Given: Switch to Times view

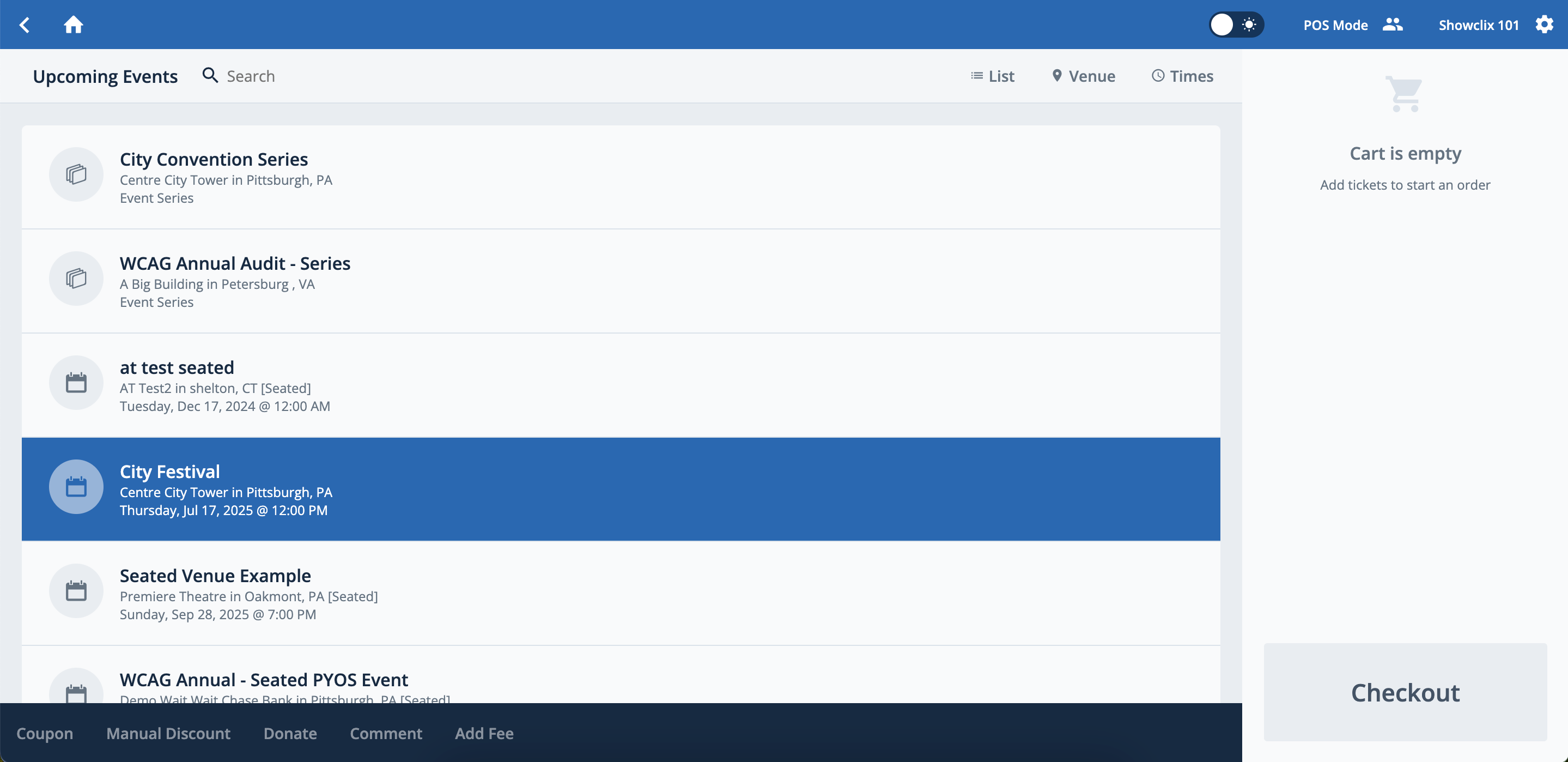Looking at the screenshot, I should (x=1182, y=76).
